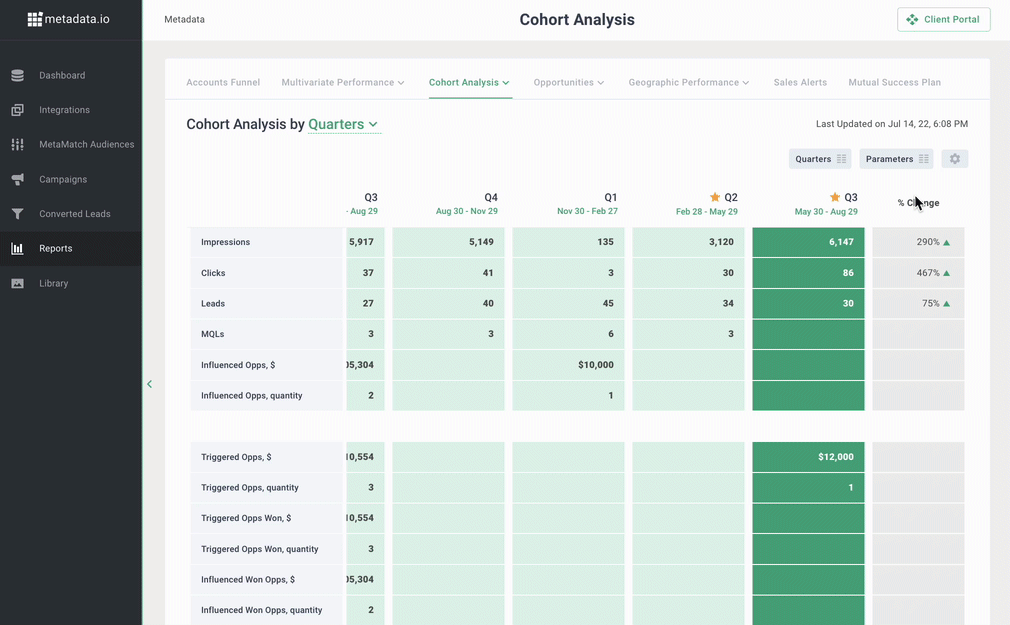
Task: Expand the Geographic Performance dropdown tab
Action: pyautogui.click(x=689, y=83)
